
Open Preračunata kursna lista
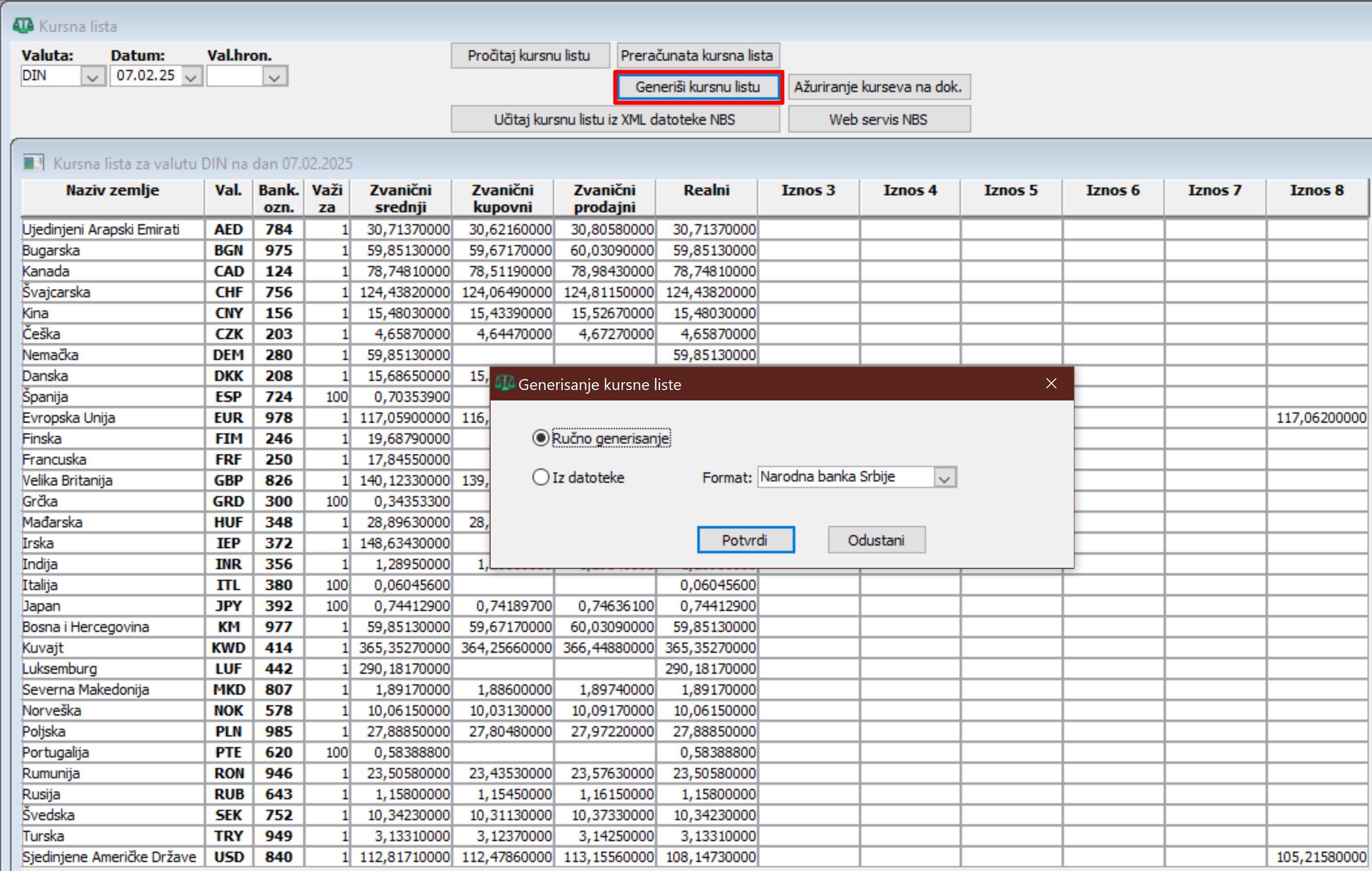tap(697, 56)
